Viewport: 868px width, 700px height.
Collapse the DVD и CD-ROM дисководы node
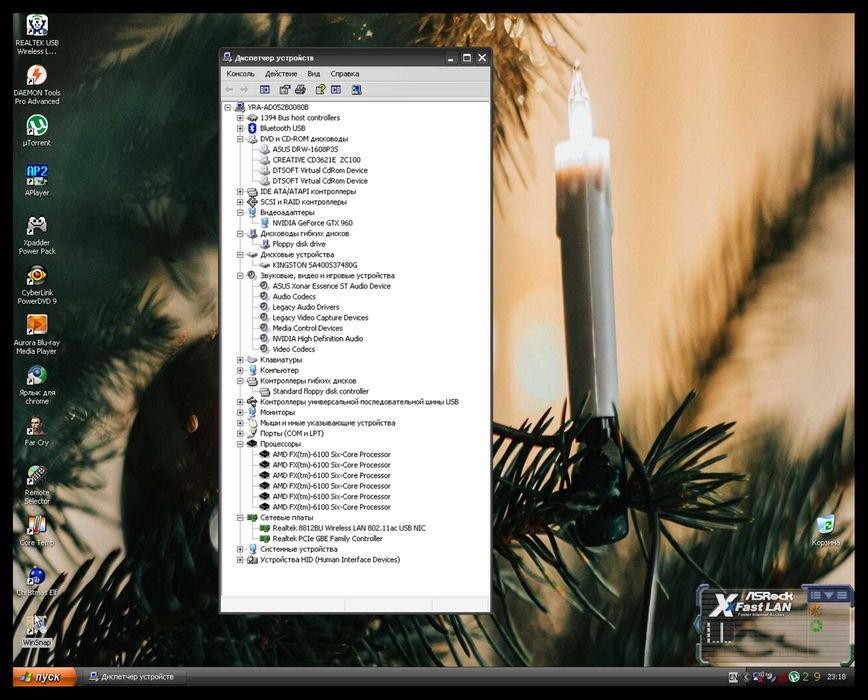tap(240, 139)
